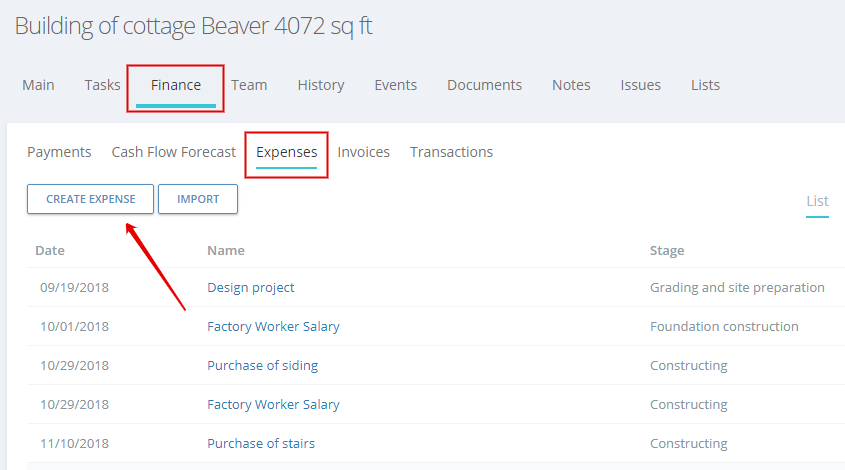Select the Finance tab

(x=176, y=85)
